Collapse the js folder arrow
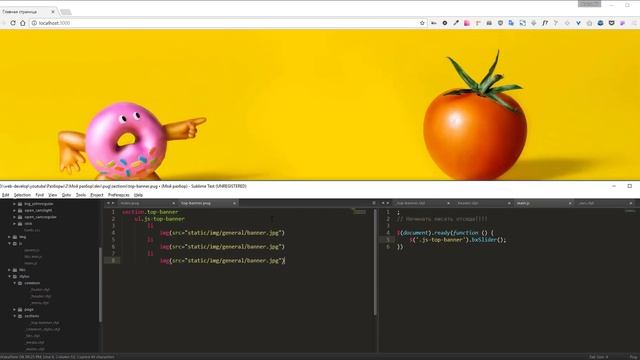The width and height of the screenshot is (640, 360). 9,243
